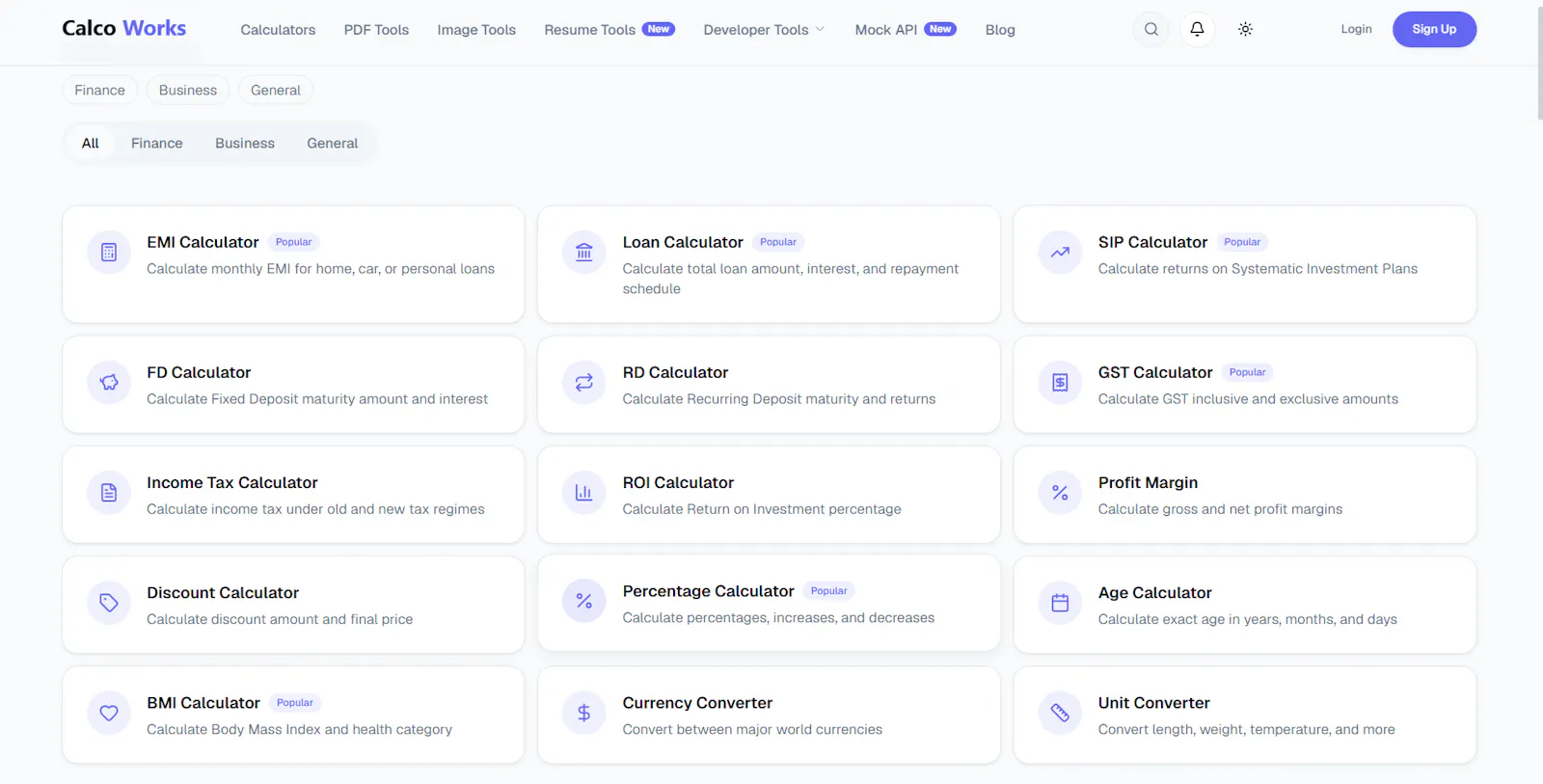Click the Finance pill chip
The height and width of the screenshot is (784, 1543).
tap(100, 90)
